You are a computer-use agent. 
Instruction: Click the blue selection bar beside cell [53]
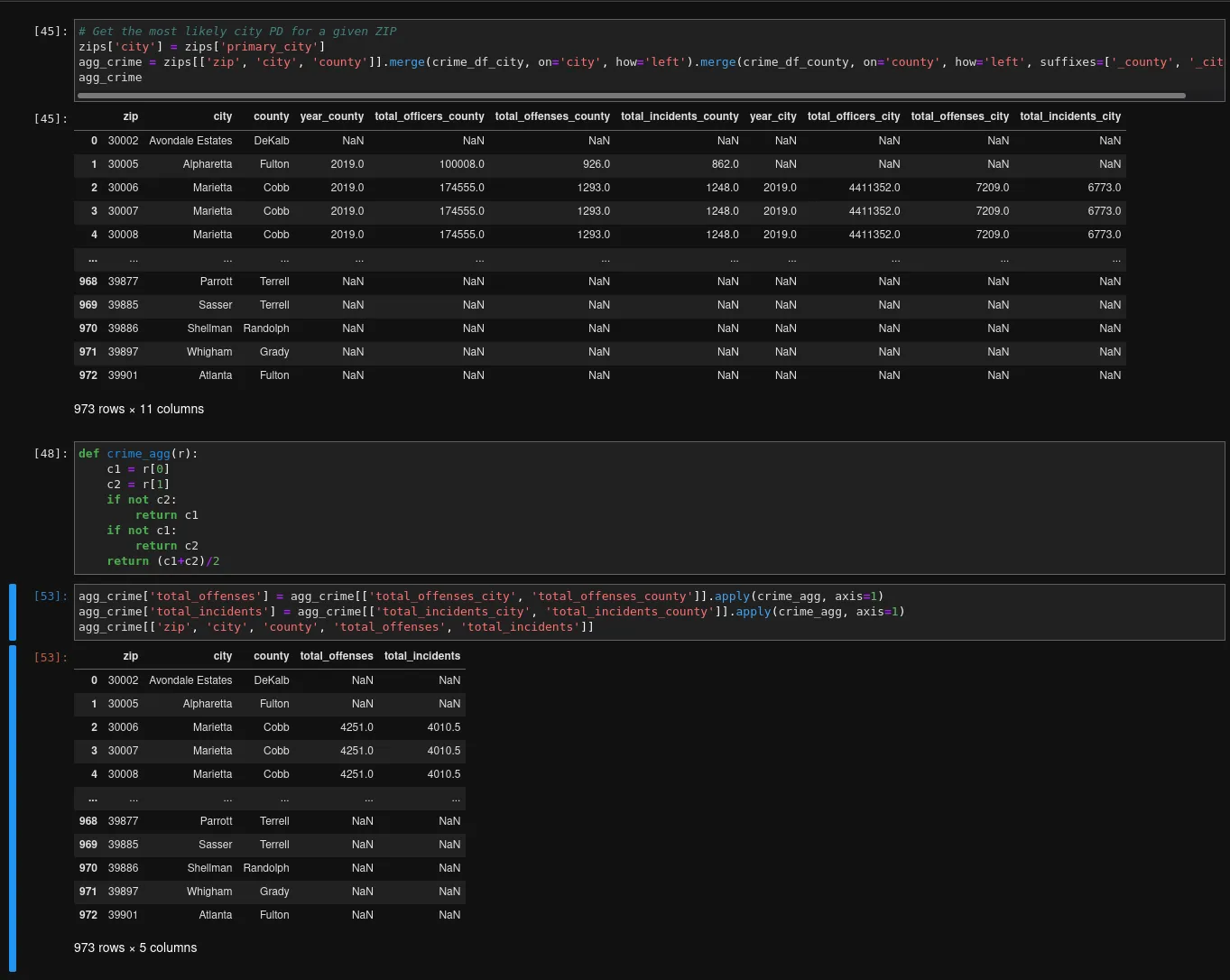click(x=12, y=612)
